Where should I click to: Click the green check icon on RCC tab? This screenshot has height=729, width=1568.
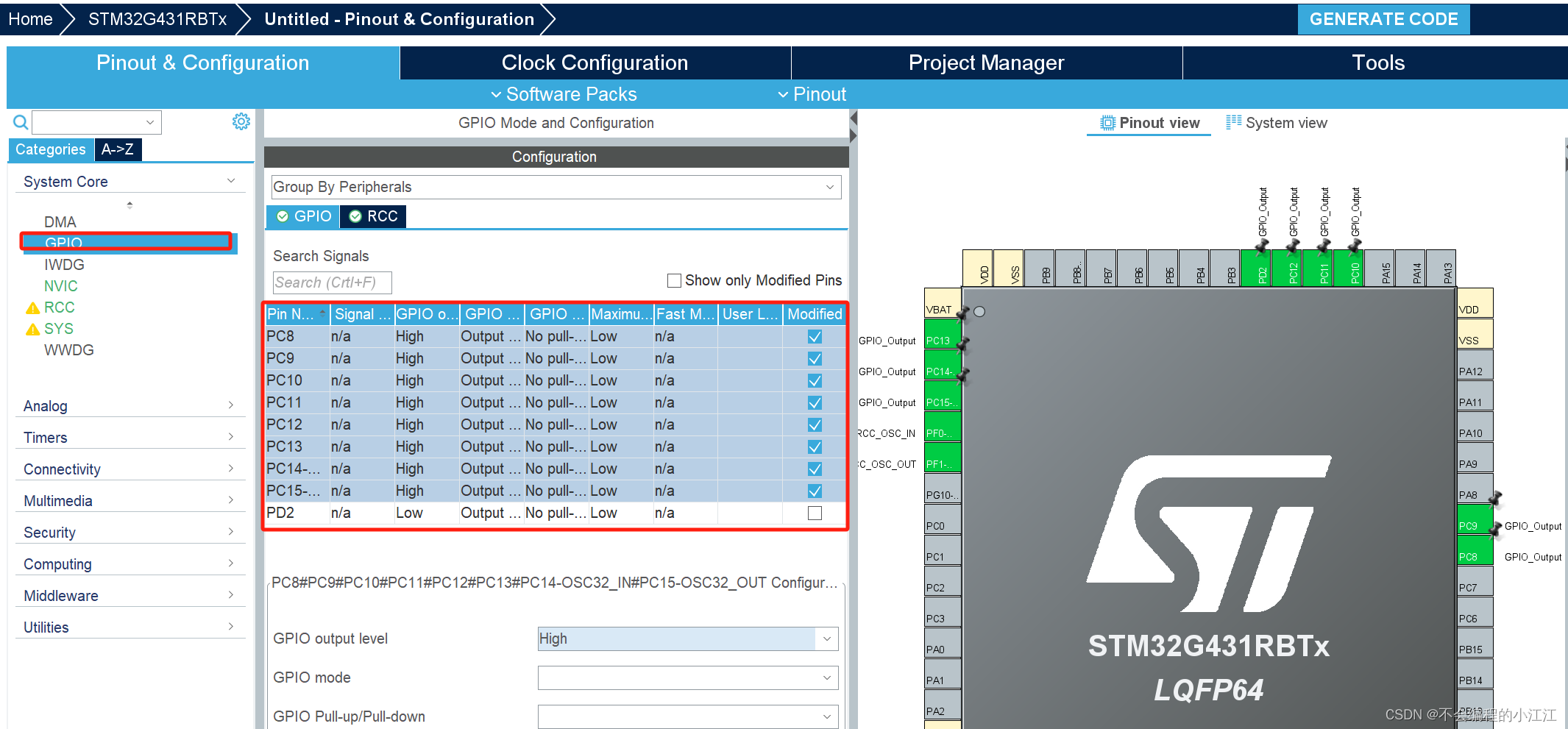pyautogui.click(x=355, y=216)
